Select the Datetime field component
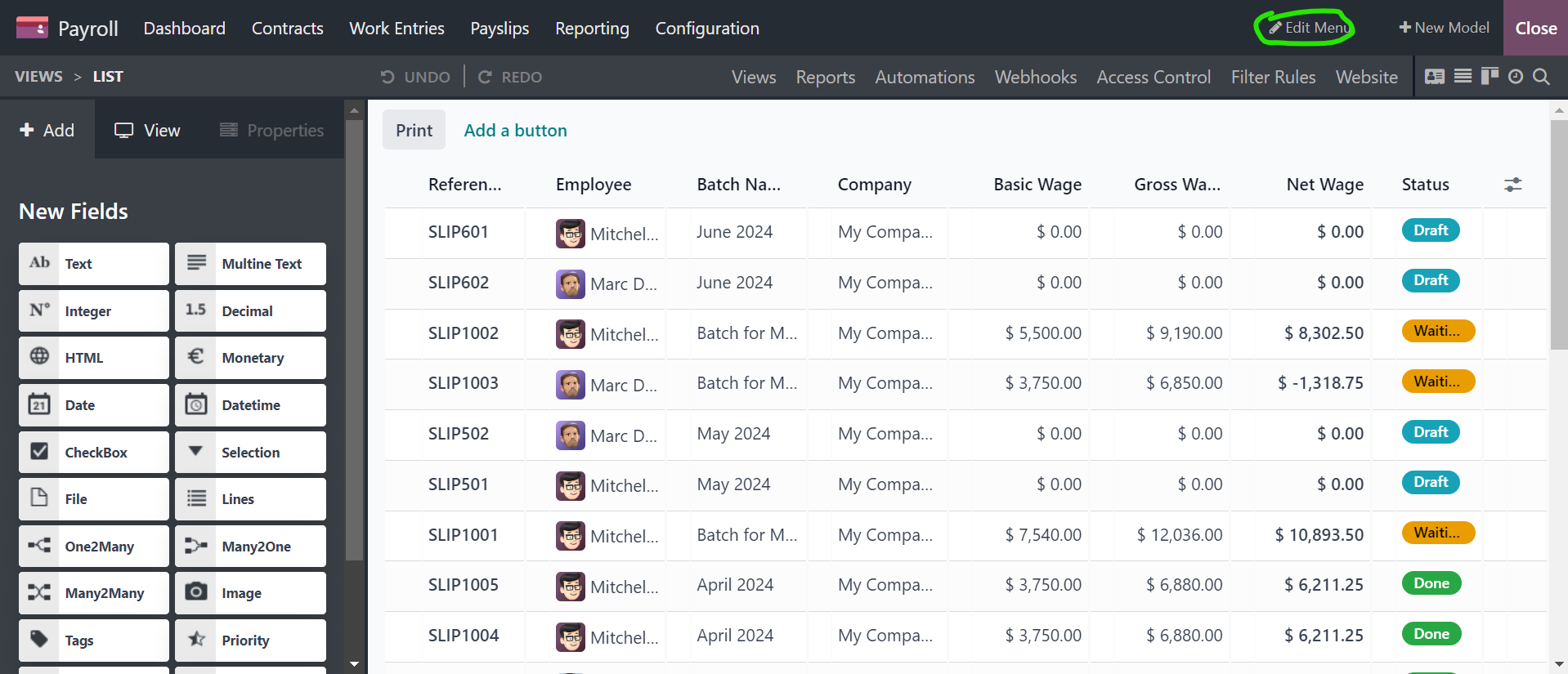 tap(250, 405)
